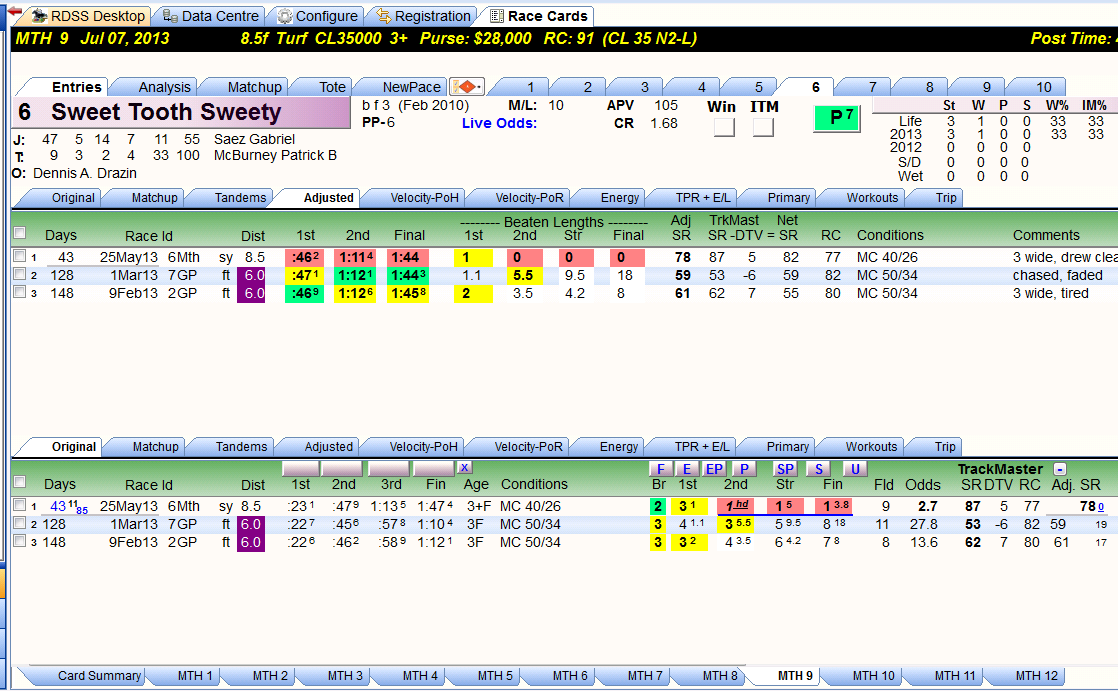Click blank button above the 1st column
This screenshot has height=691, width=1118.
pos(301,468)
